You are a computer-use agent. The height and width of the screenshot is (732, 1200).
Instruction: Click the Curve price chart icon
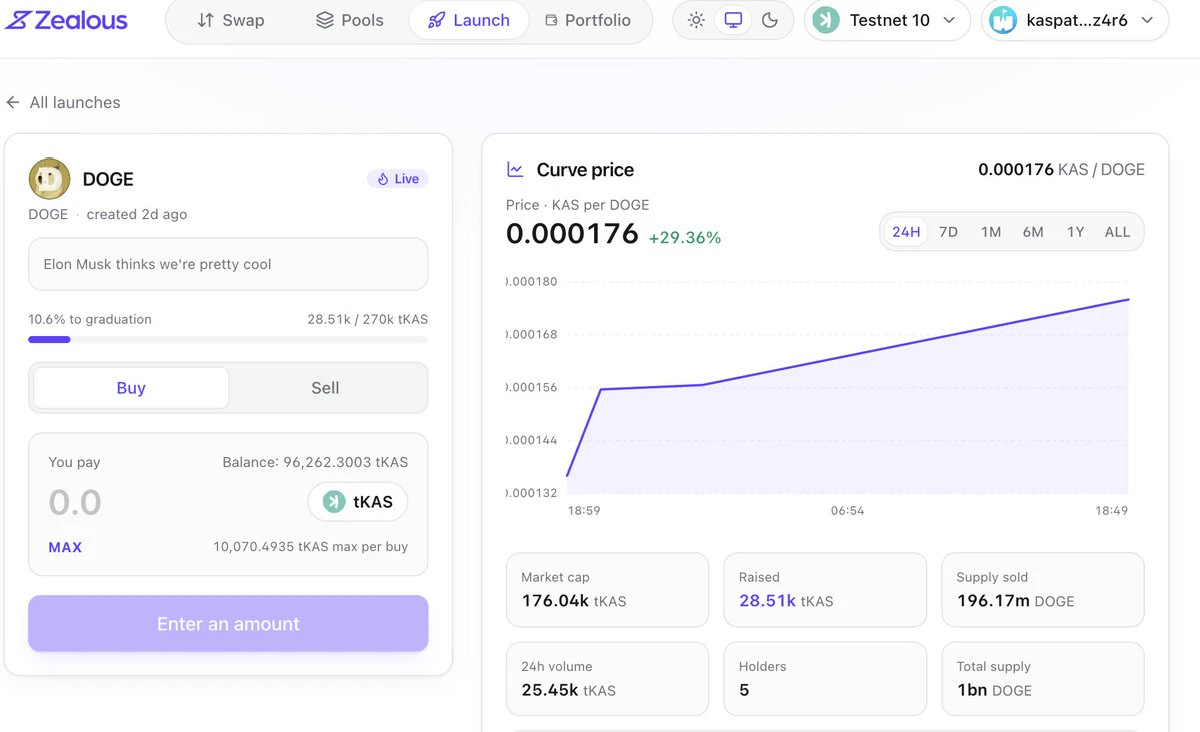pyautogui.click(x=515, y=170)
